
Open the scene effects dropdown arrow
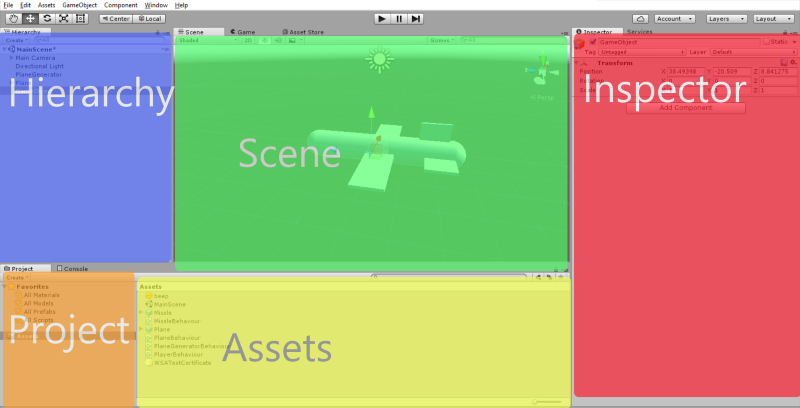tap(301, 40)
